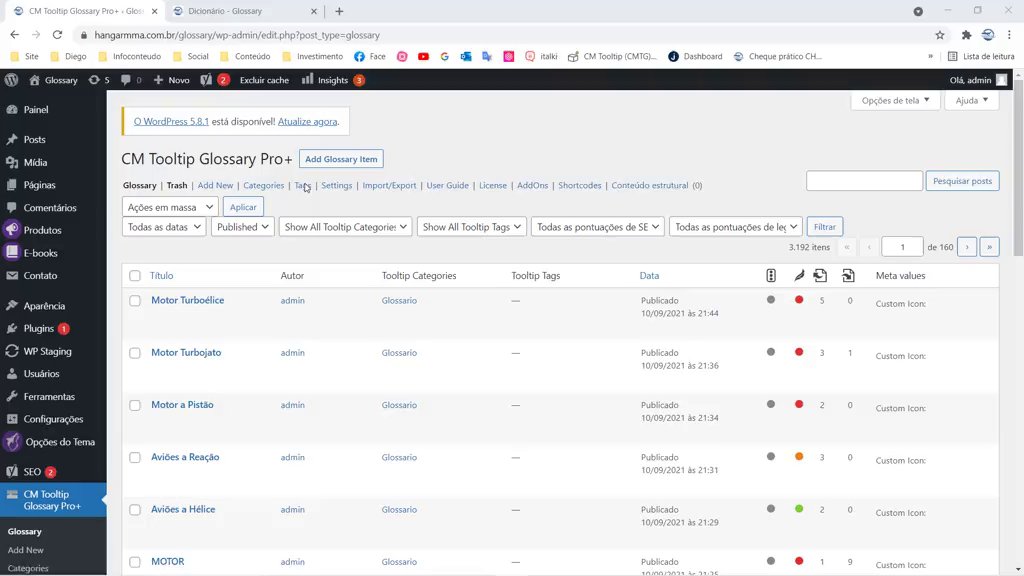Open the Shortcodes submenu link
1024x576 pixels.
pos(580,185)
